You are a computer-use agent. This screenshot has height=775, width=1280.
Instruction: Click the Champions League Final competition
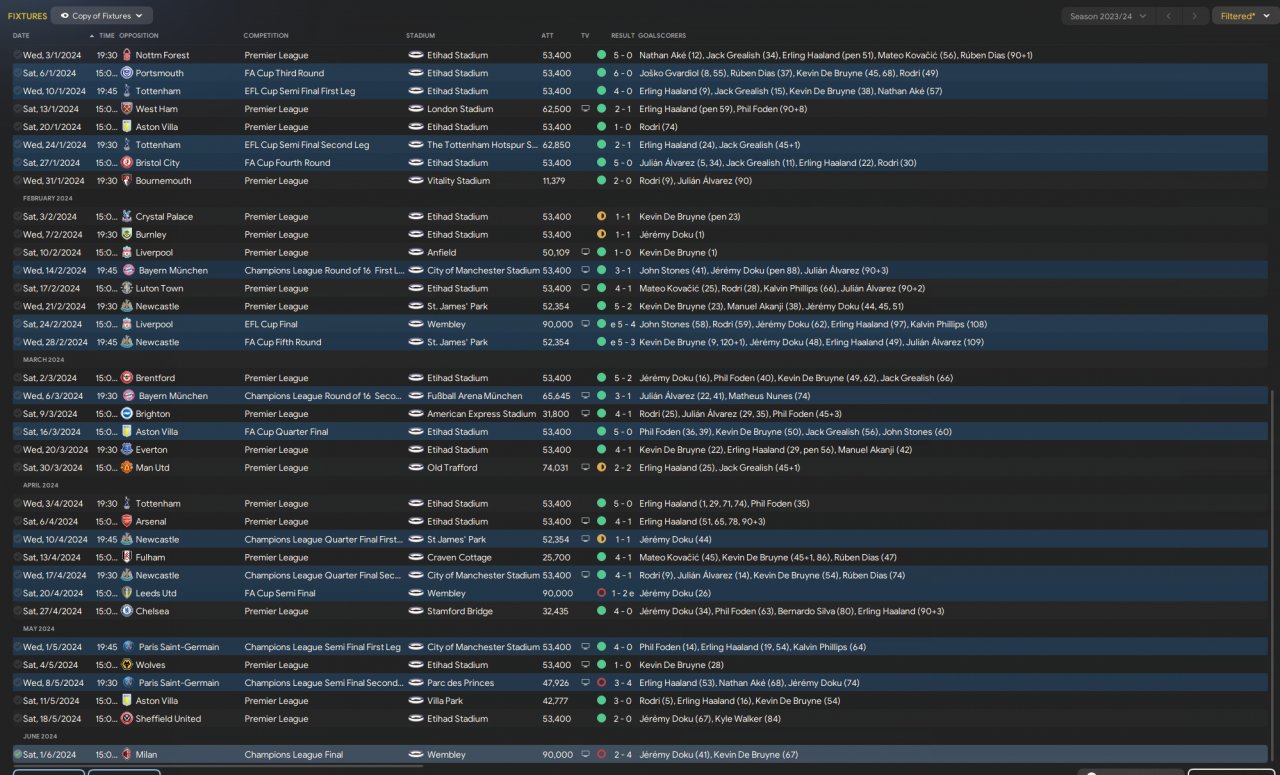tap(295, 755)
